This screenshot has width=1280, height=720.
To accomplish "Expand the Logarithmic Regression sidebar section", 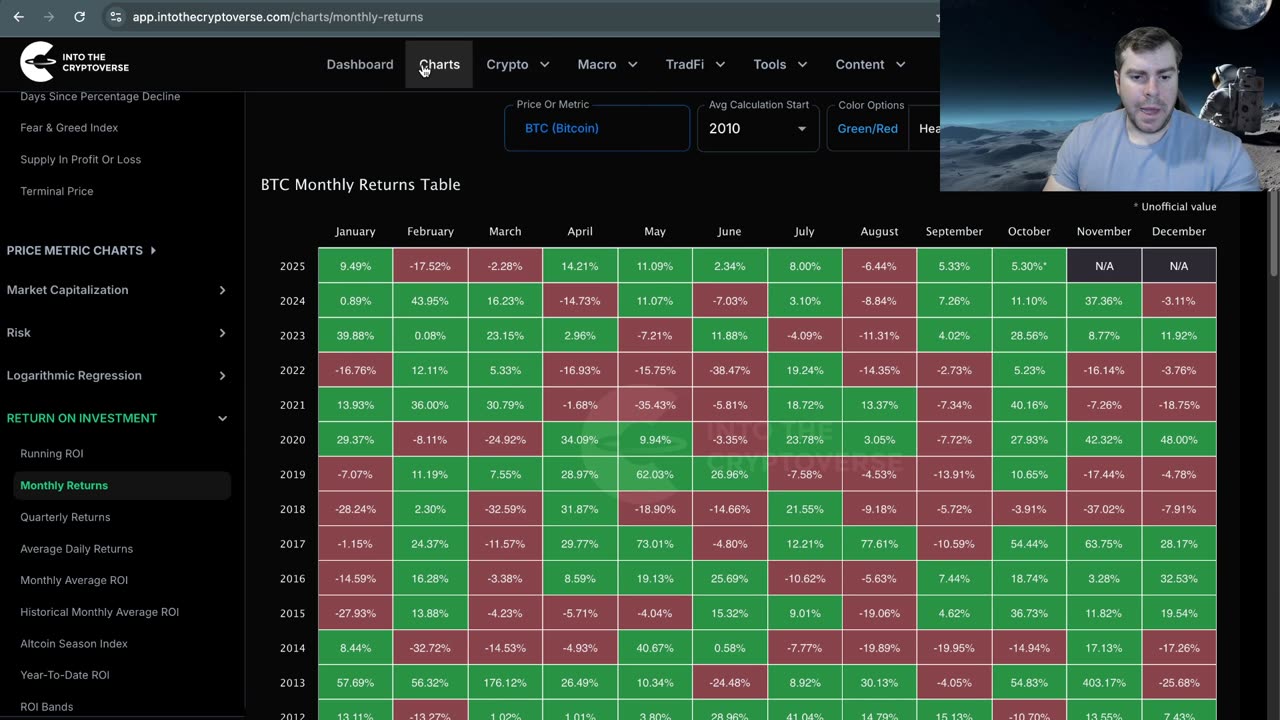I will pyautogui.click(x=118, y=376).
